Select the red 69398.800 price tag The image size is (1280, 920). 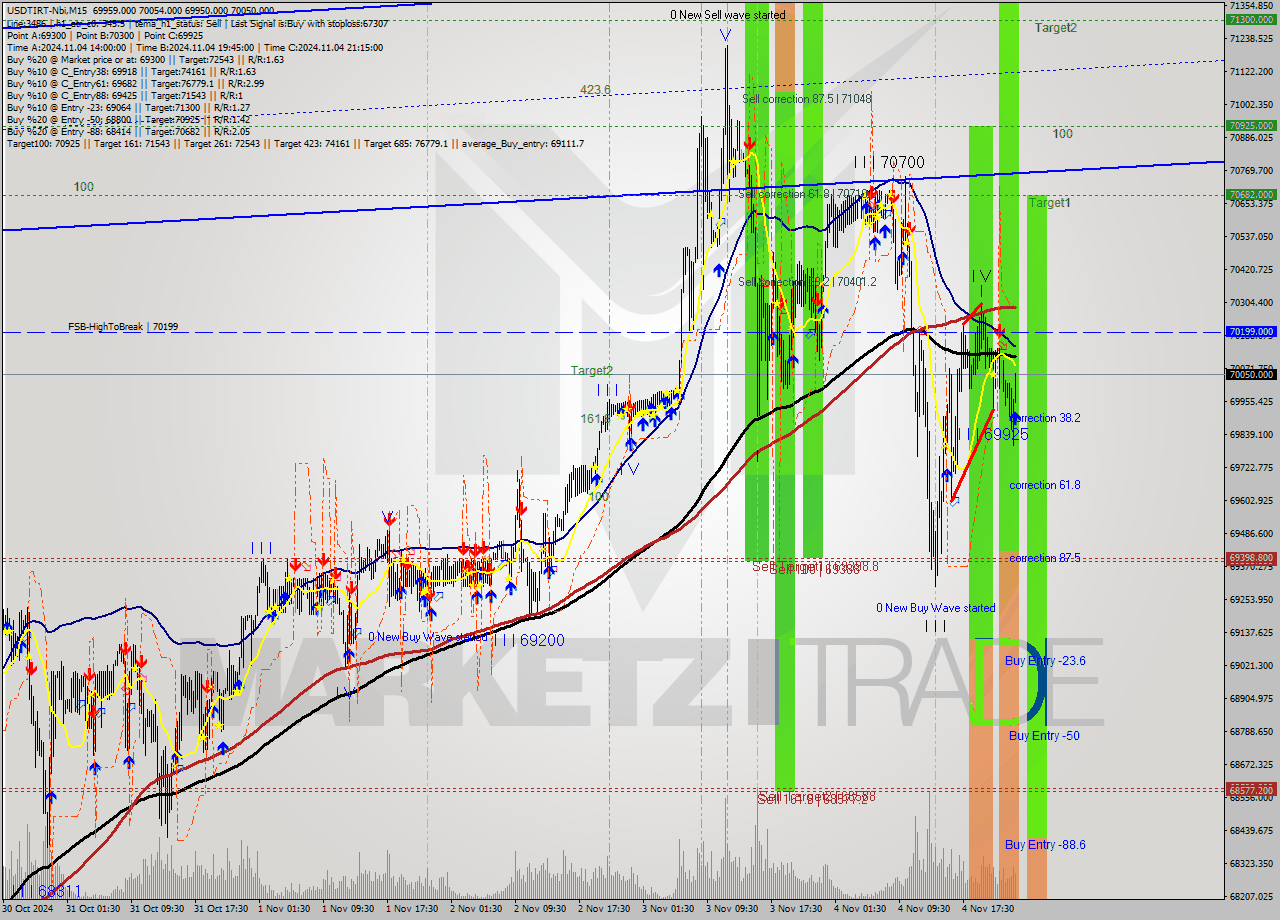[1251, 558]
